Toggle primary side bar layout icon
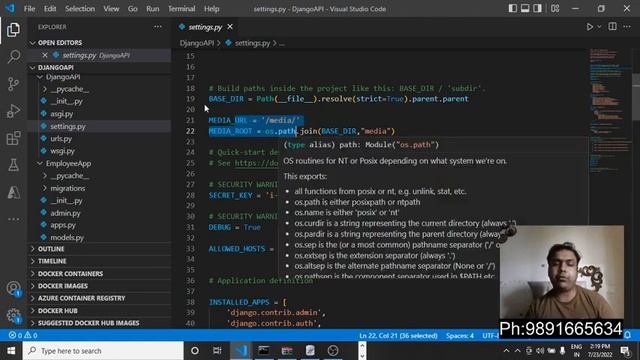Image resolution: width=640 pixels, height=360 pixels. [512, 9]
